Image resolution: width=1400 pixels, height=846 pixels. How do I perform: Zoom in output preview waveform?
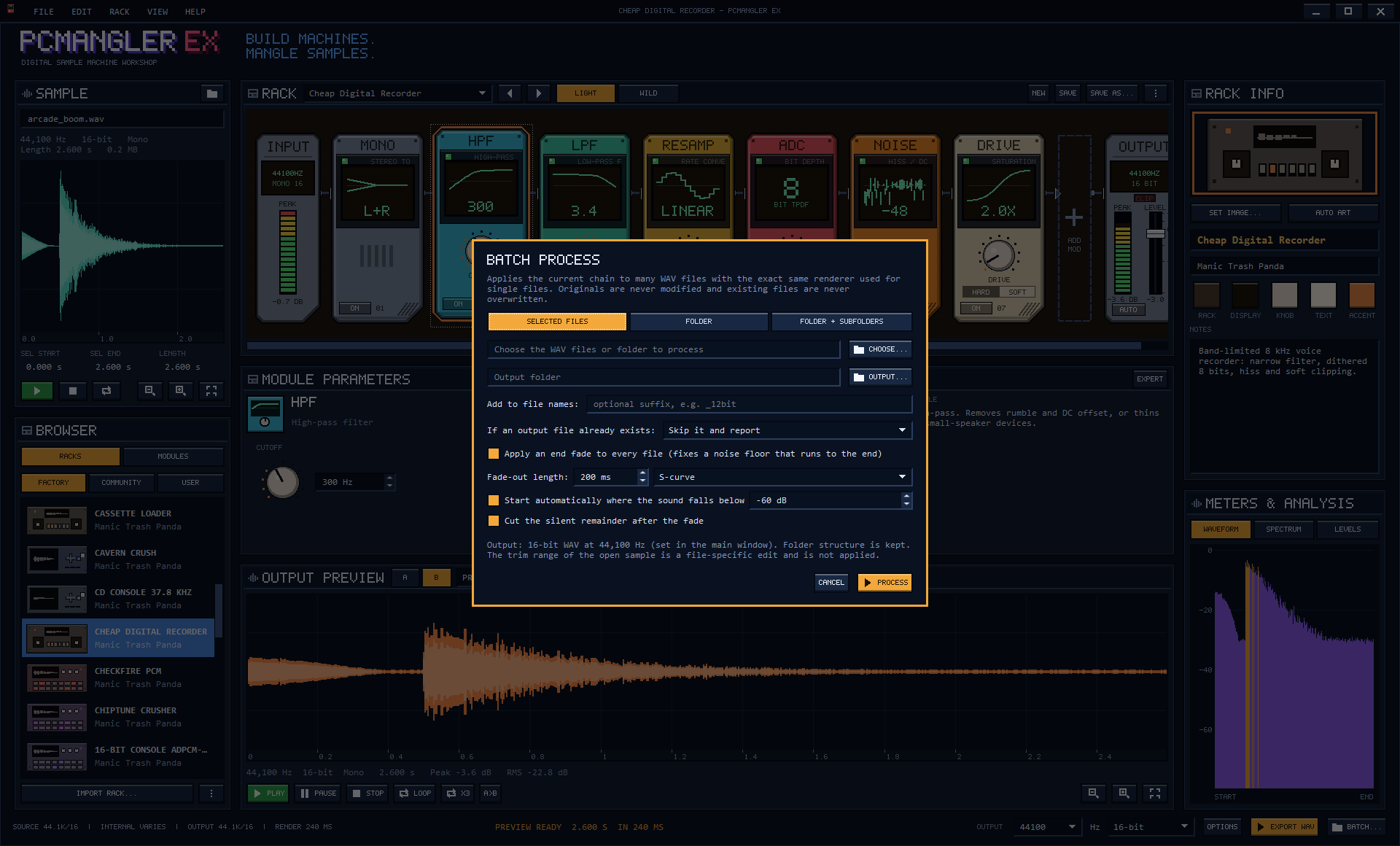[x=1124, y=793]
